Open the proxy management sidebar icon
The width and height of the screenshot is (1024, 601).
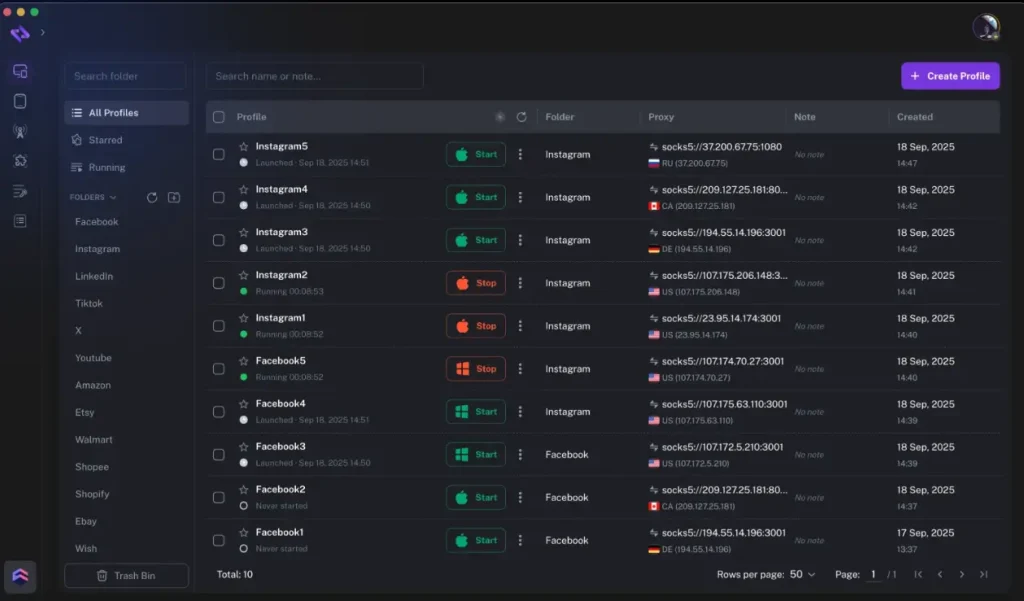(20, 130)
